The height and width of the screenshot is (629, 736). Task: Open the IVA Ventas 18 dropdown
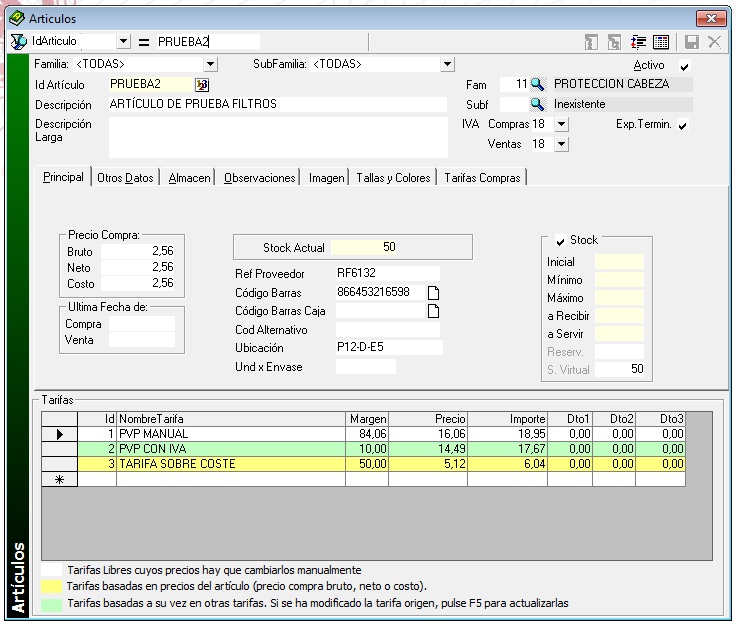pos(561,144)
